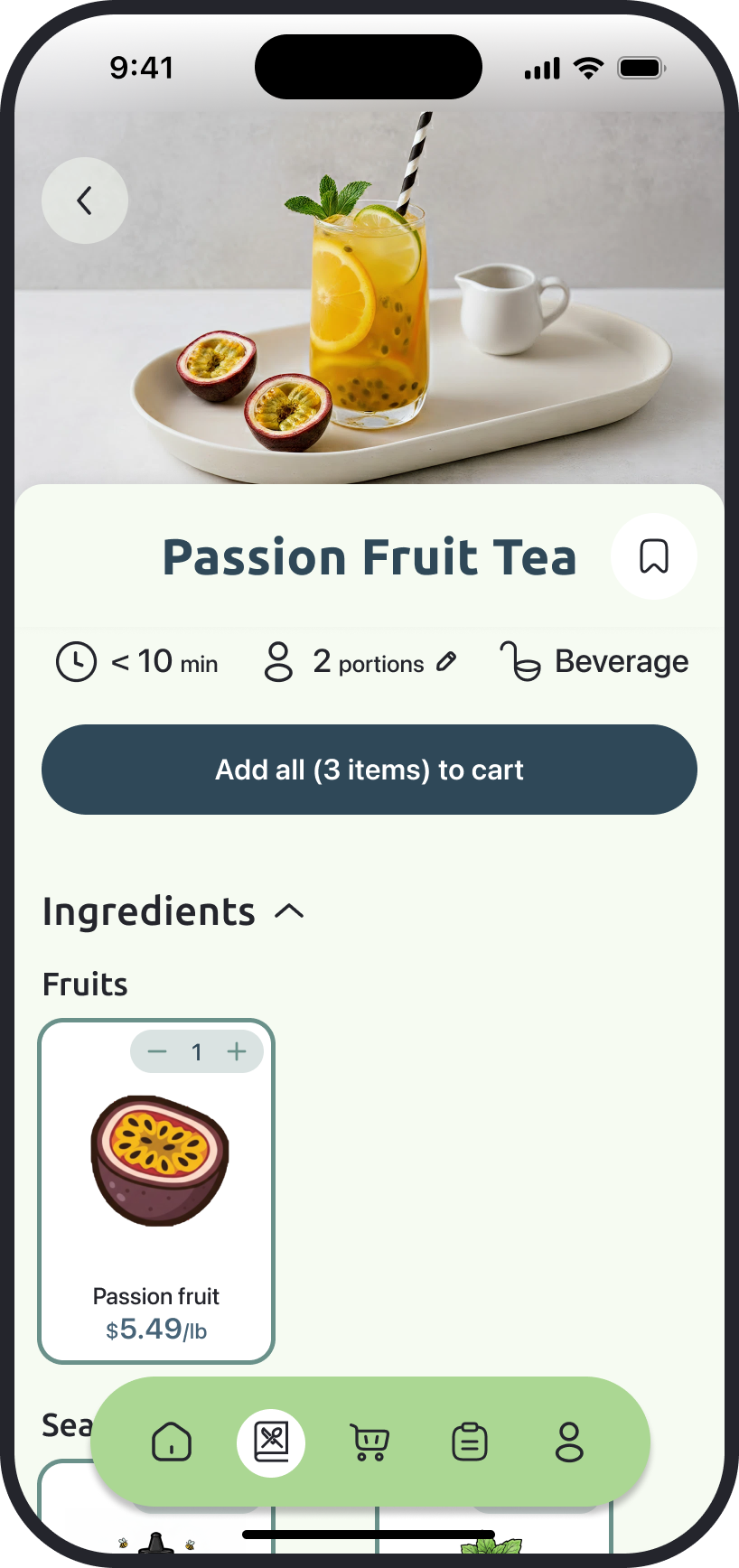Open the shopping cart tab
The height and width of the screenshot is (1568, 739).
[x=369, y=1442]
